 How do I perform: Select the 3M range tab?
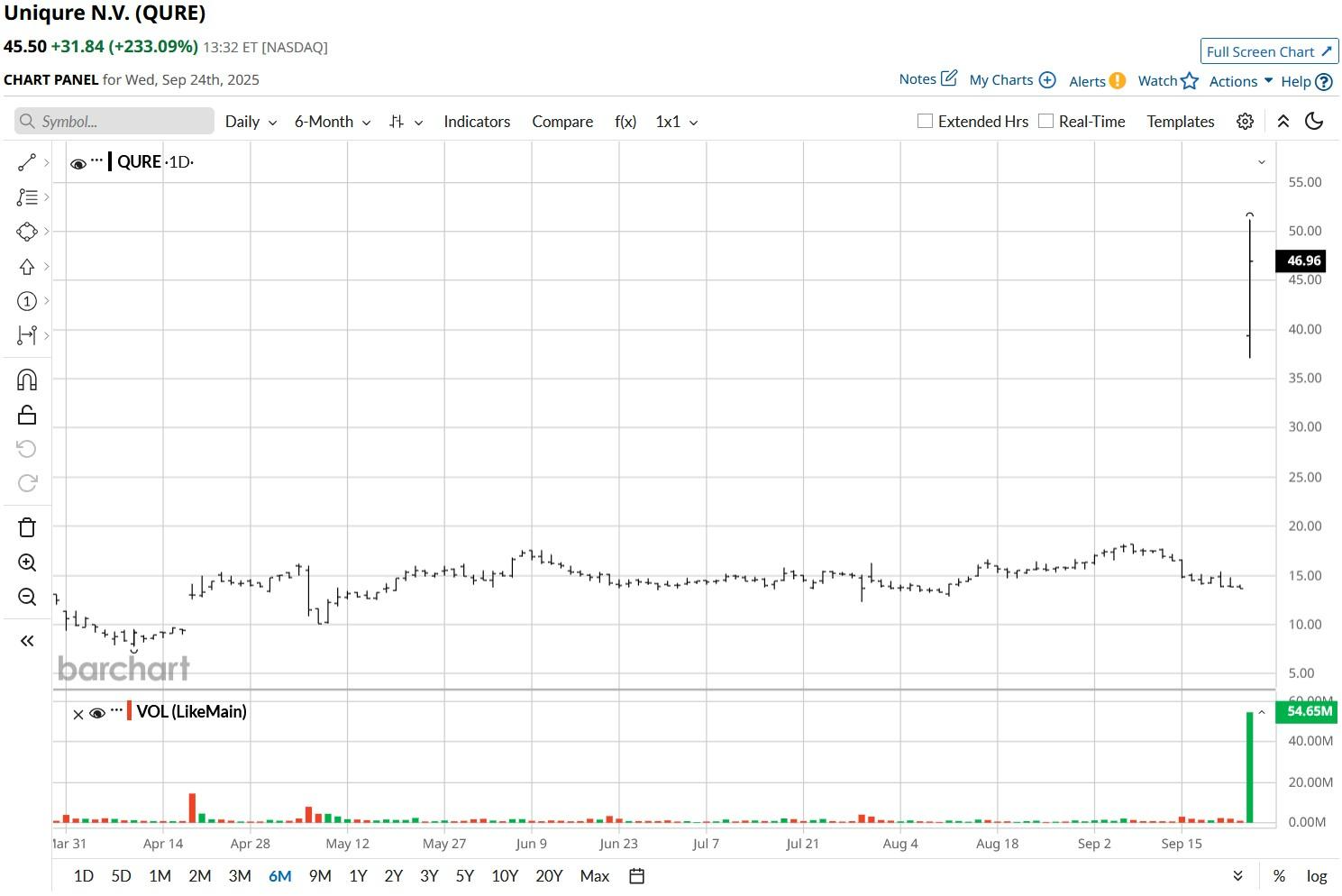point(240,876)
